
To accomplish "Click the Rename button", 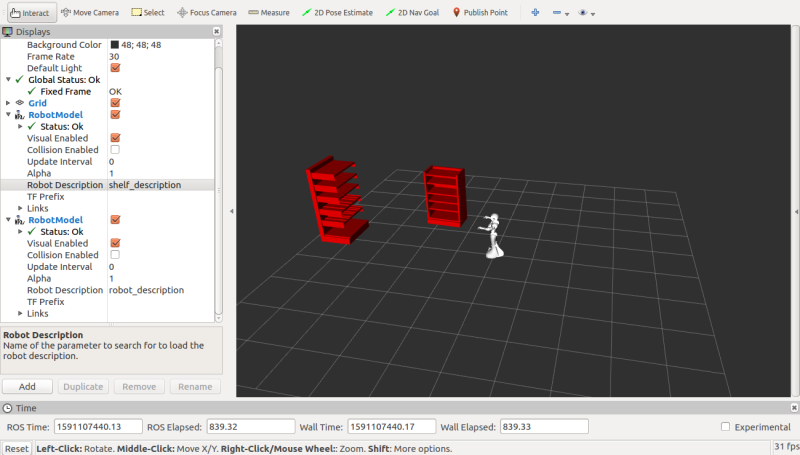I will click(x=195, y=387).
